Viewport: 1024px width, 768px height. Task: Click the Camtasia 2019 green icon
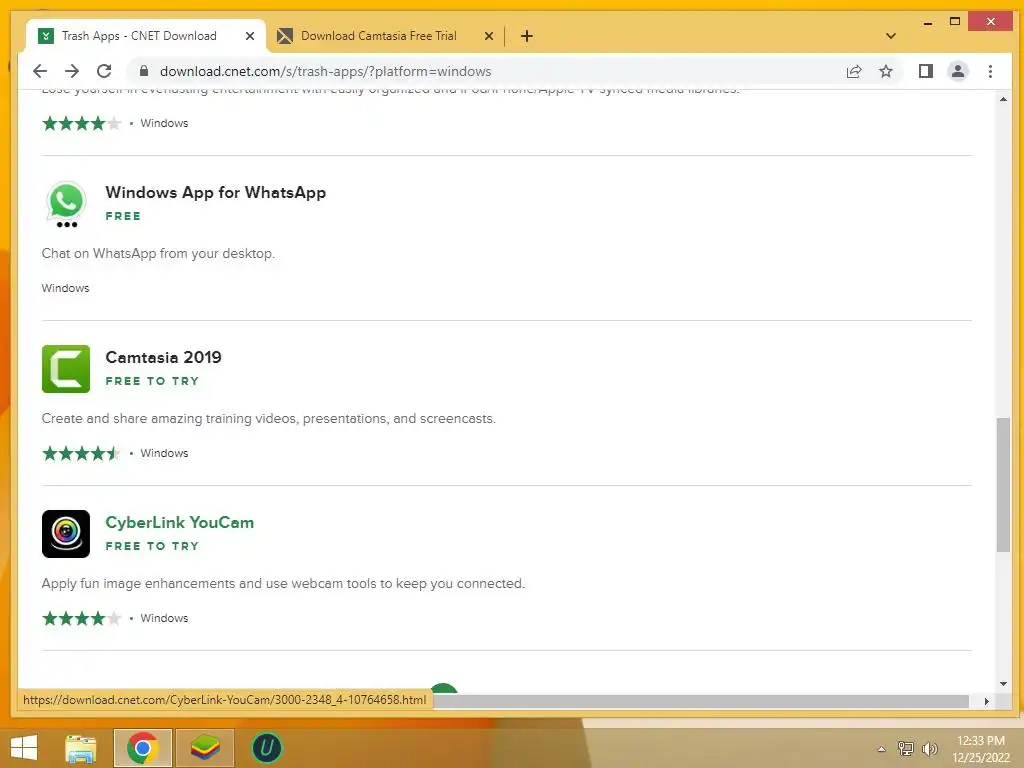66,369
